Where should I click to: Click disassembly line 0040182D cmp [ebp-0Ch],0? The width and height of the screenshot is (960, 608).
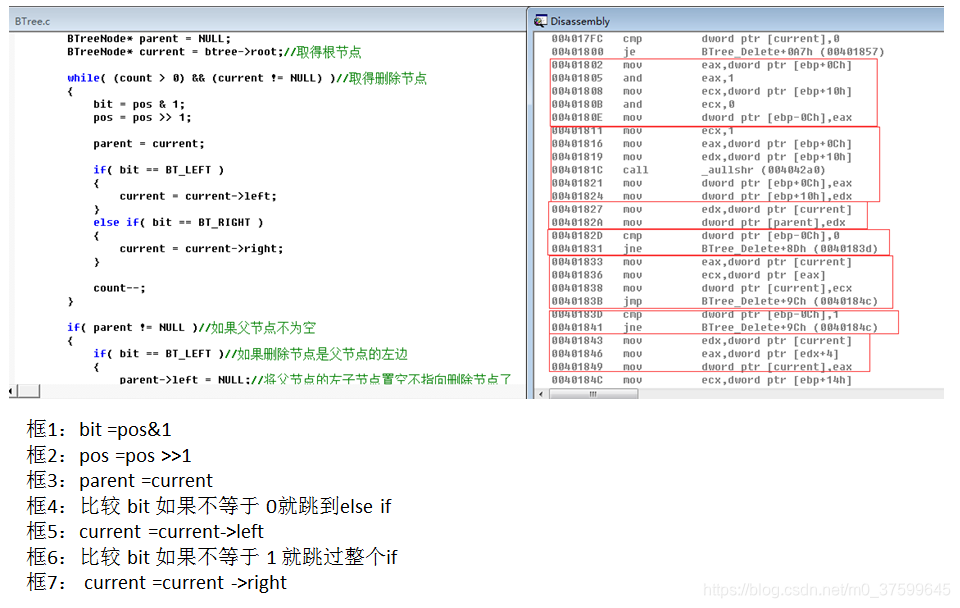tap(696, 236)
